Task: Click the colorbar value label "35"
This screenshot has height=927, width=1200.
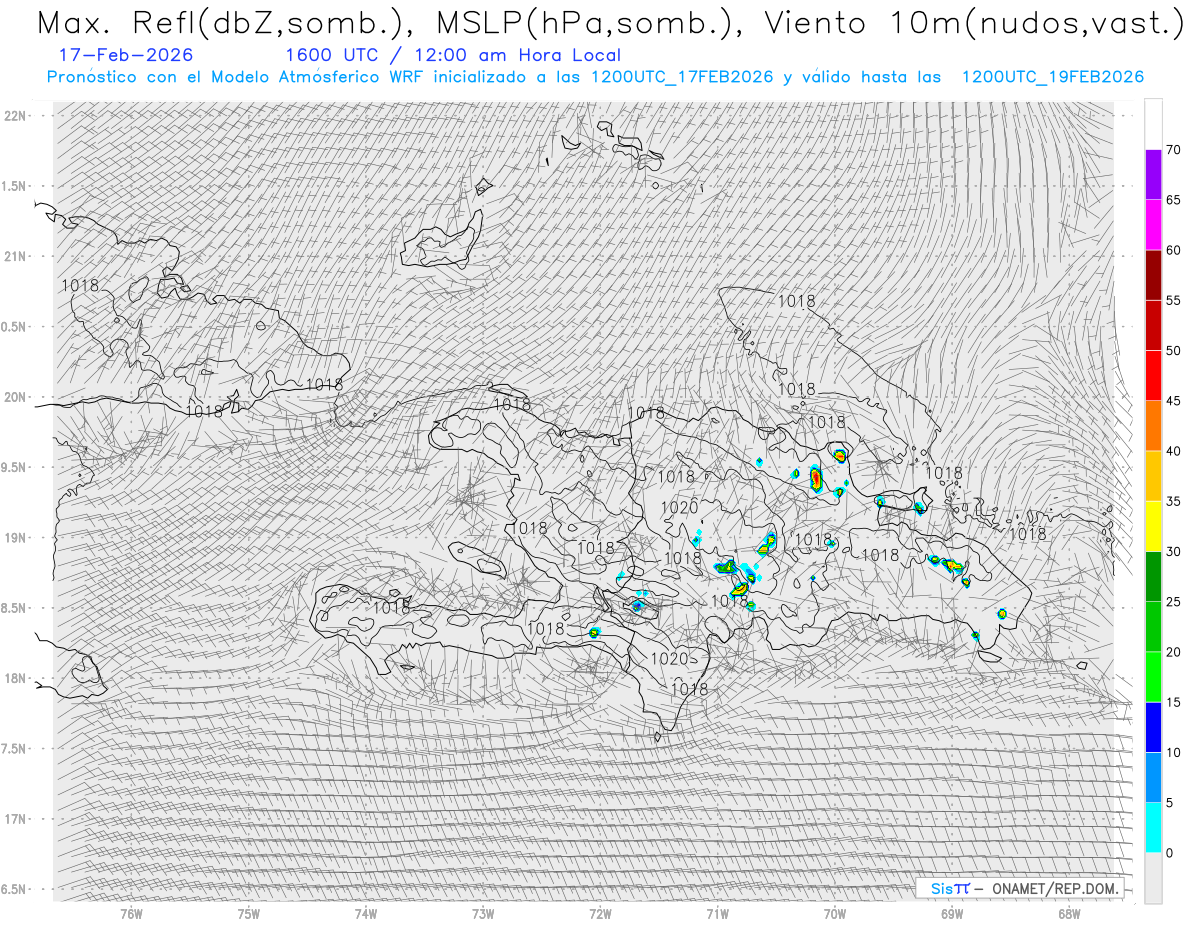Action: (x=1173, y=501)
